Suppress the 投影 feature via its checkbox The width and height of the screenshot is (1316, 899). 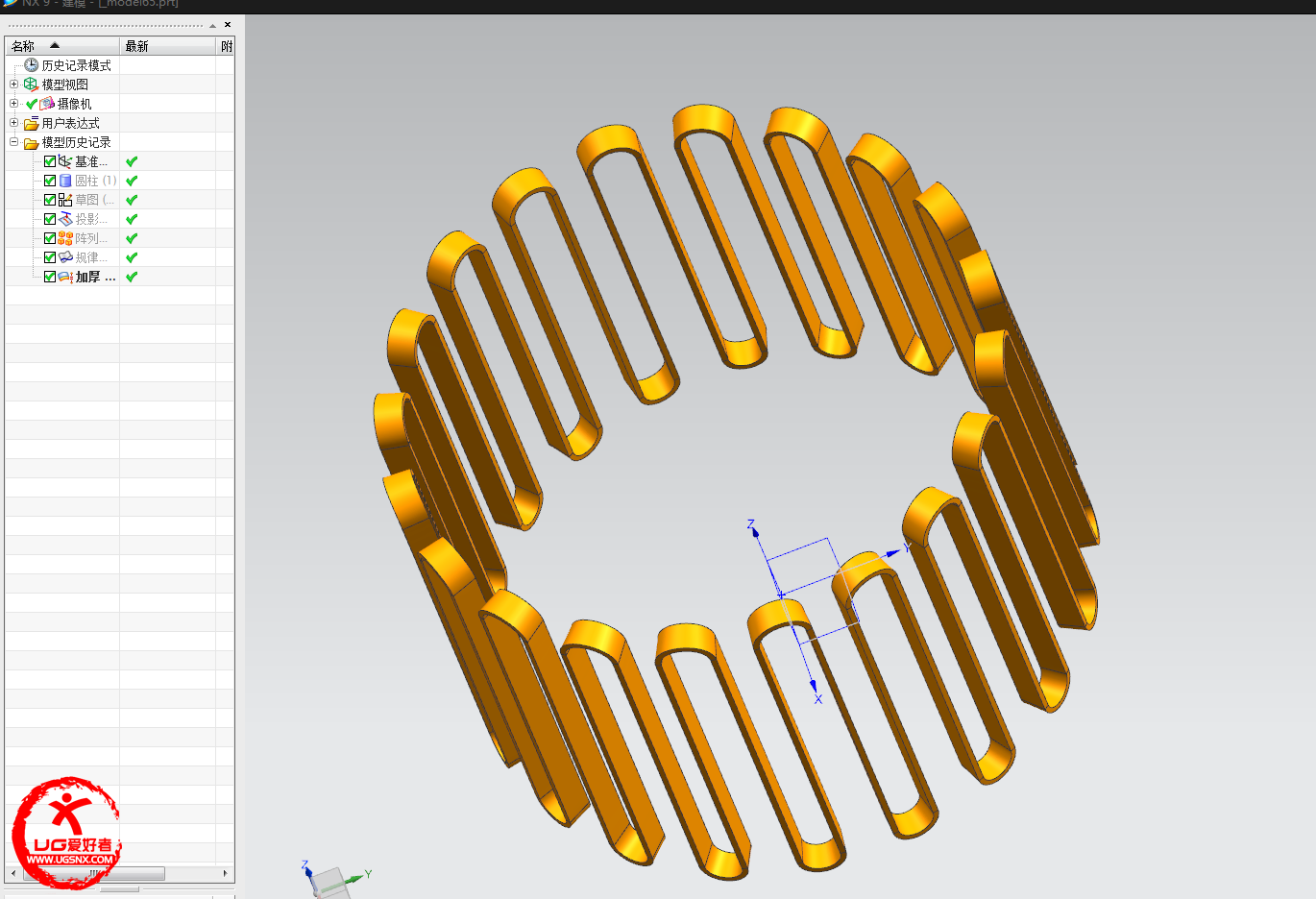[x=50, y=219]
